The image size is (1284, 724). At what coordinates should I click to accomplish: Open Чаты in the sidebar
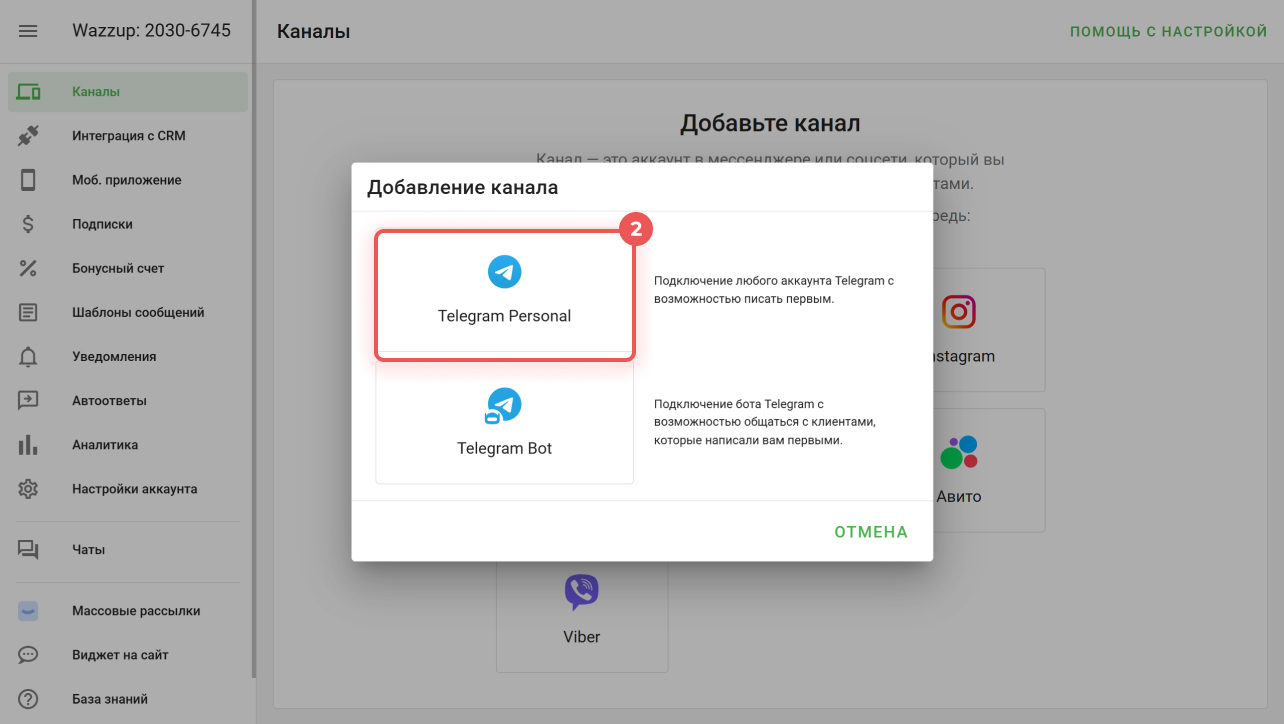point(88,550)
